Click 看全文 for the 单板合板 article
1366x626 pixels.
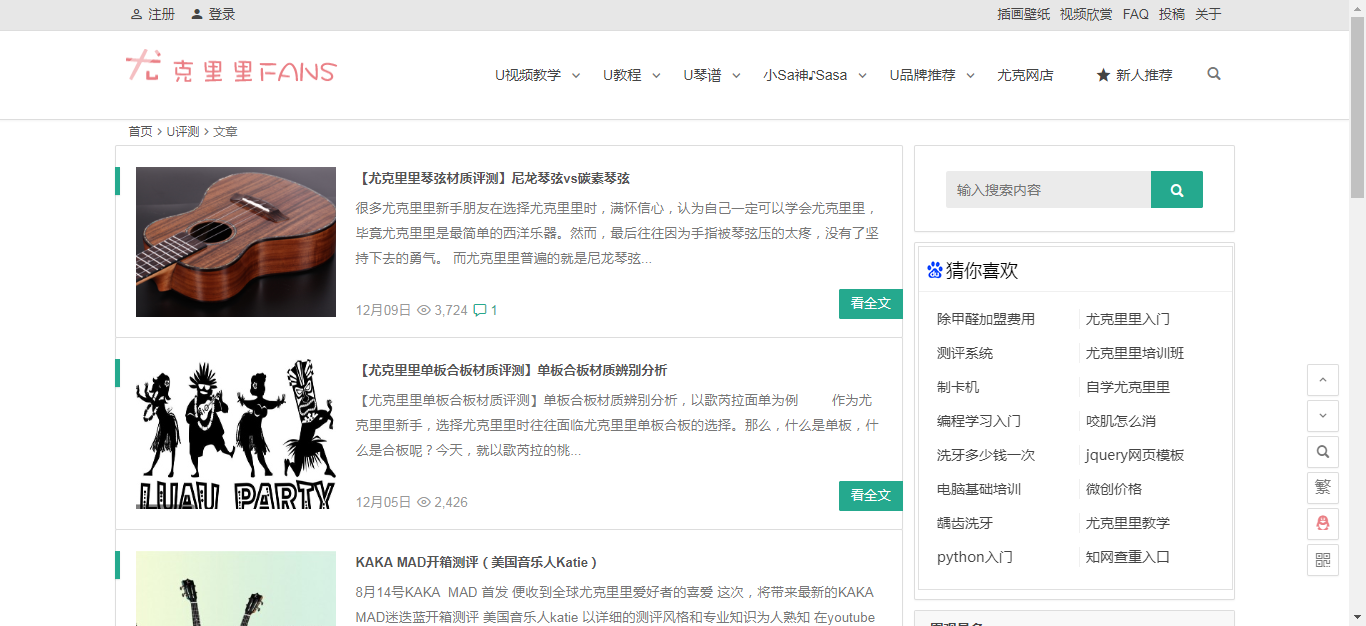(871, 495)
